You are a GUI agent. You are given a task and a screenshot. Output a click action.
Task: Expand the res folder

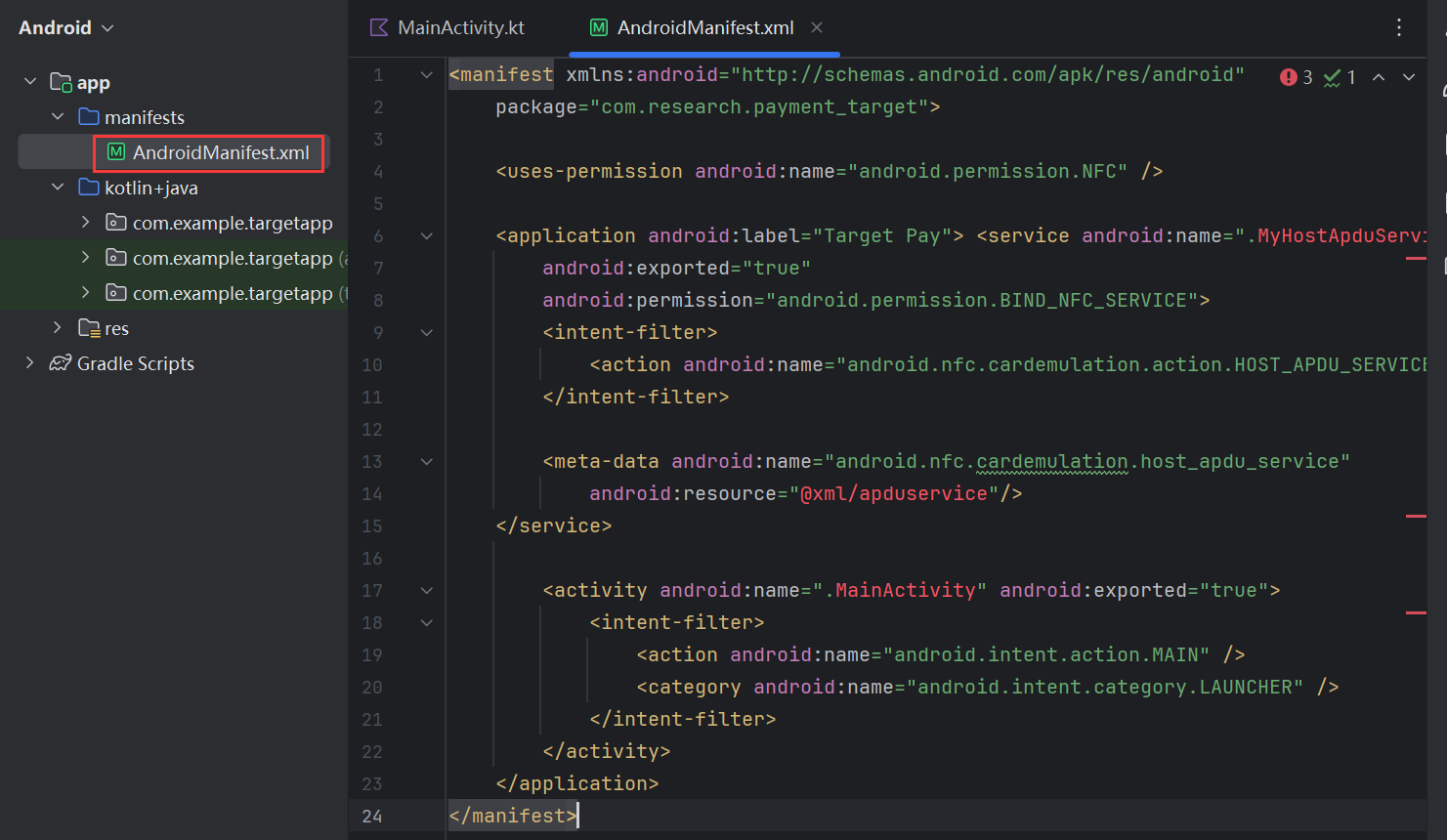click(58, 328)
